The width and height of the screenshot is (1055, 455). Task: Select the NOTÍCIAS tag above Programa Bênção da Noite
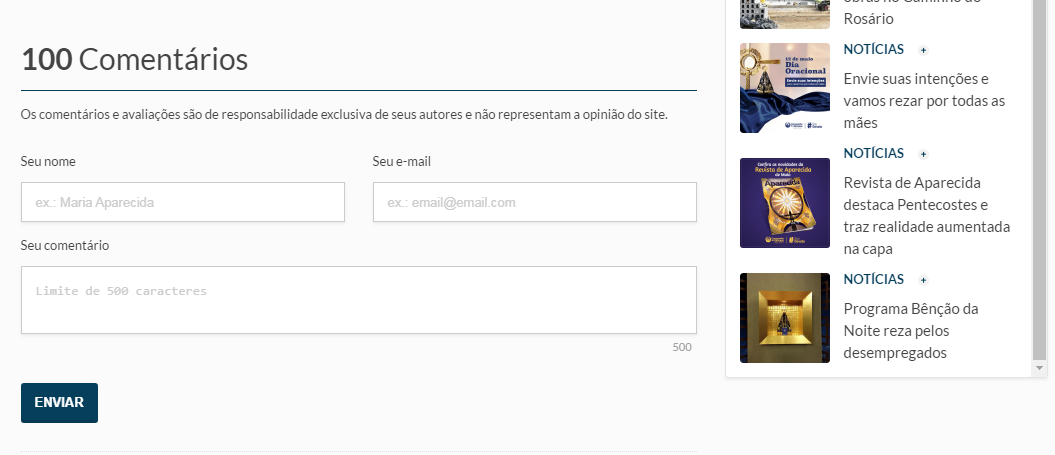[x=873, y=279]
